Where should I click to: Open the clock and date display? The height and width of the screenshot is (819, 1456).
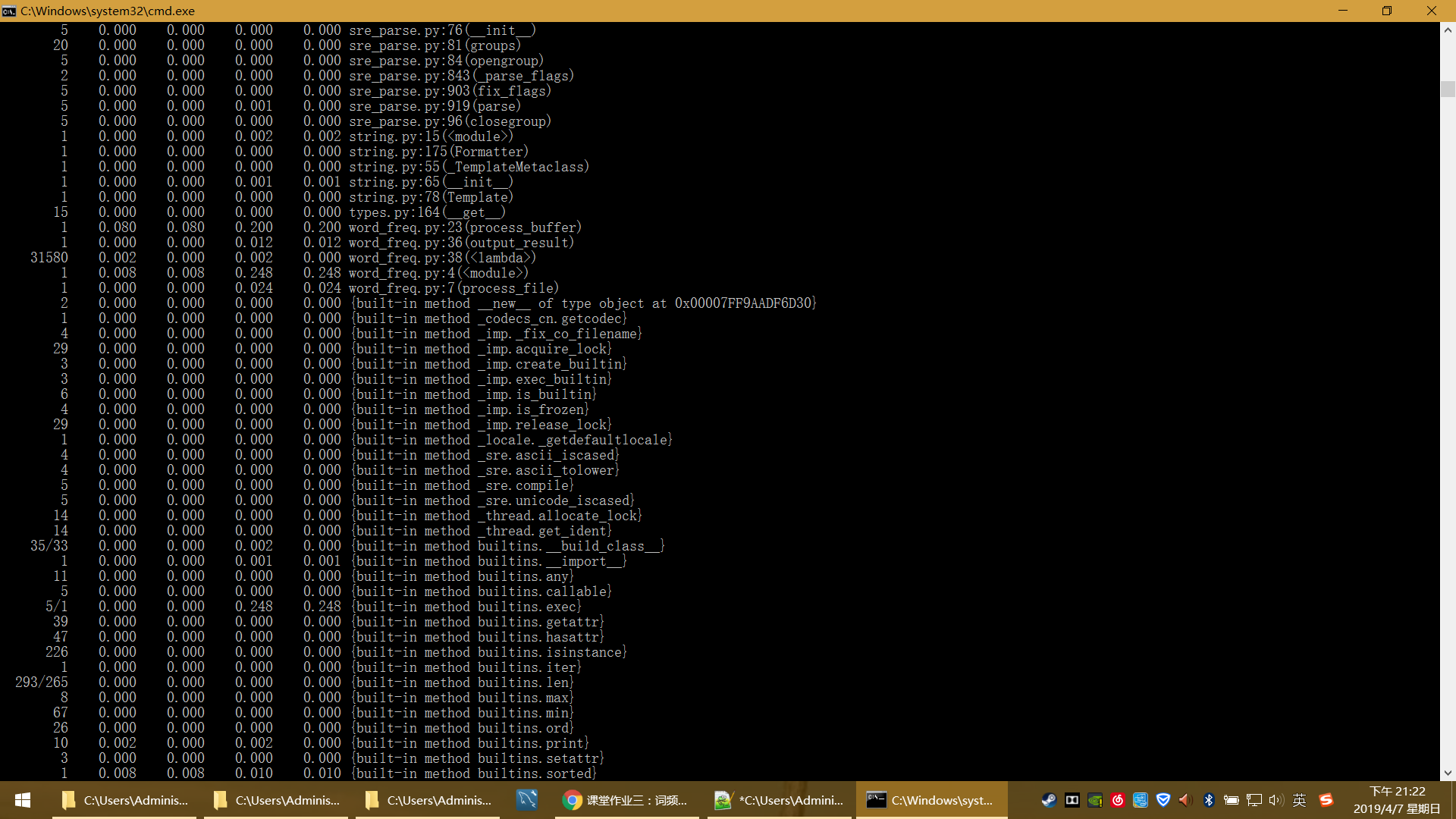(x=1397, y=800)
